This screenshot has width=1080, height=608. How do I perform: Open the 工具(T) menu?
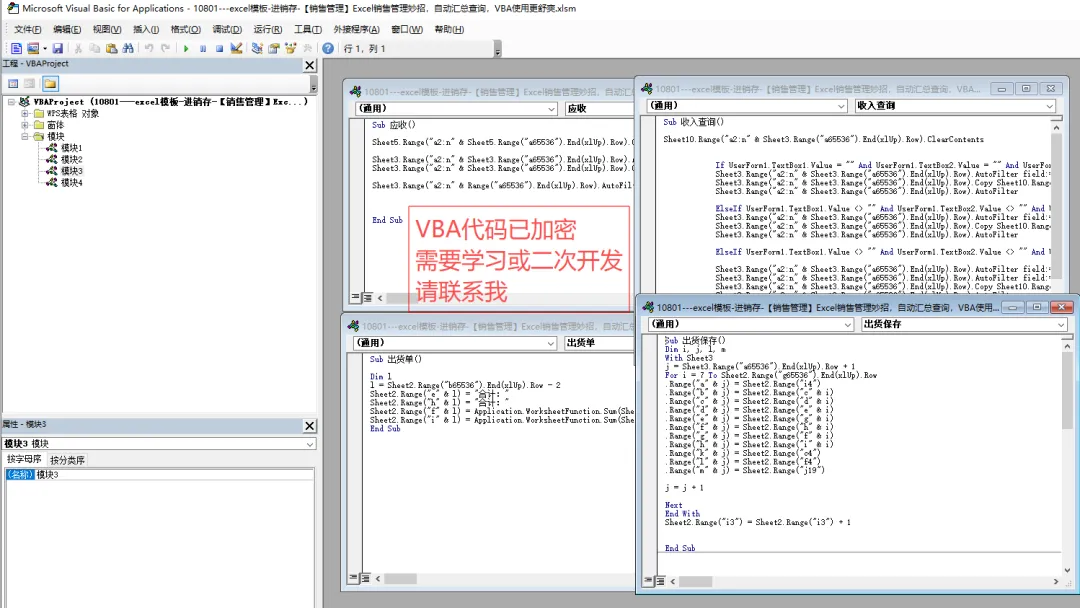point(307,29)
